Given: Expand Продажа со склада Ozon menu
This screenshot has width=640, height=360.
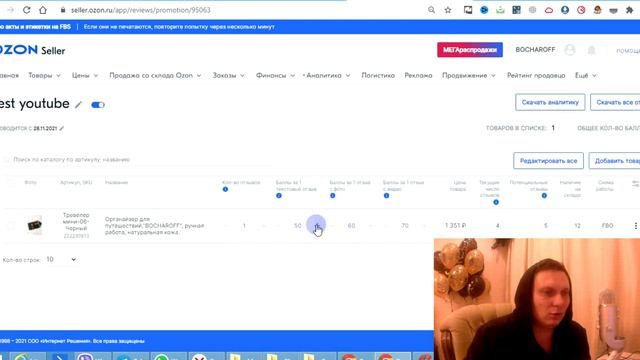Looking at the screenshot, I should coord(155,76).
